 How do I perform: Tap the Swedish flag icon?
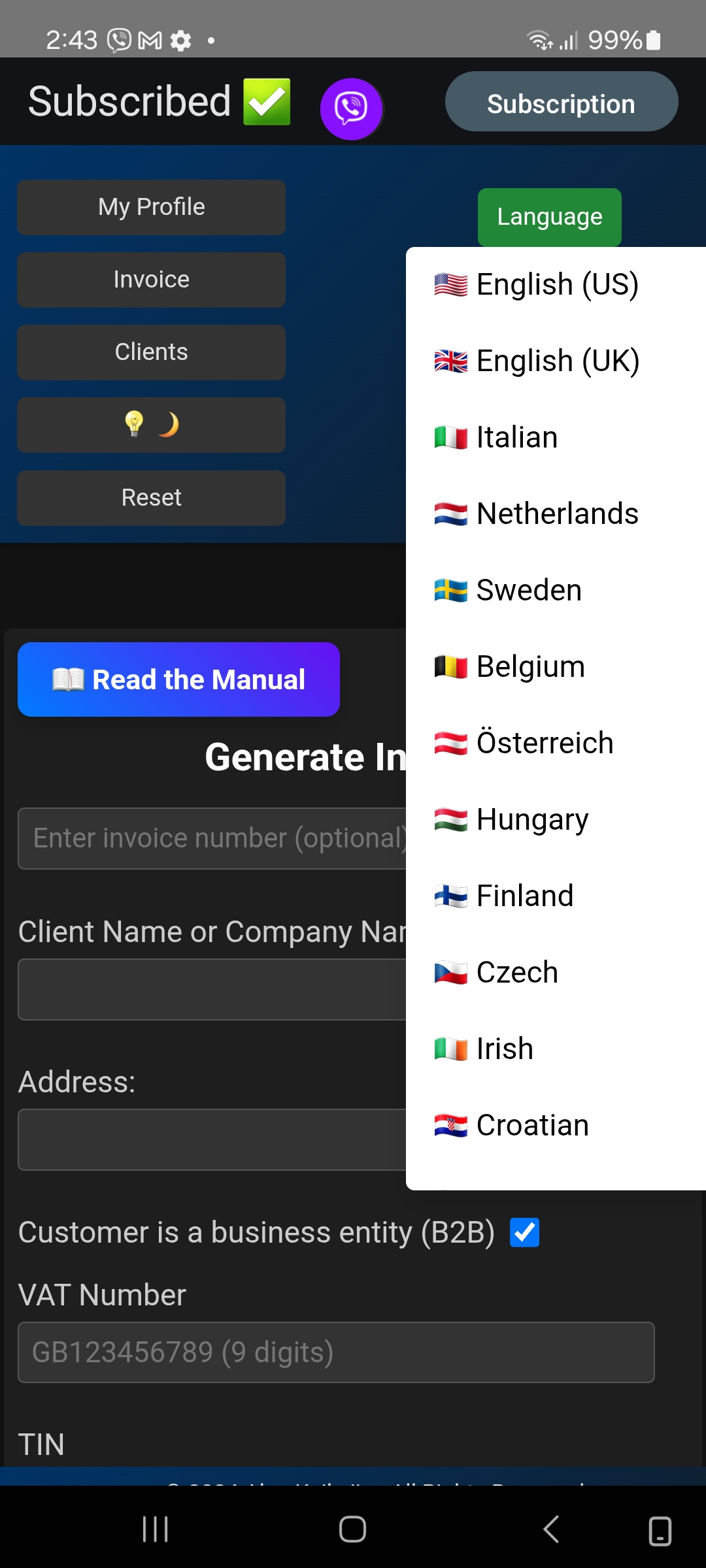tap(450, 591)
